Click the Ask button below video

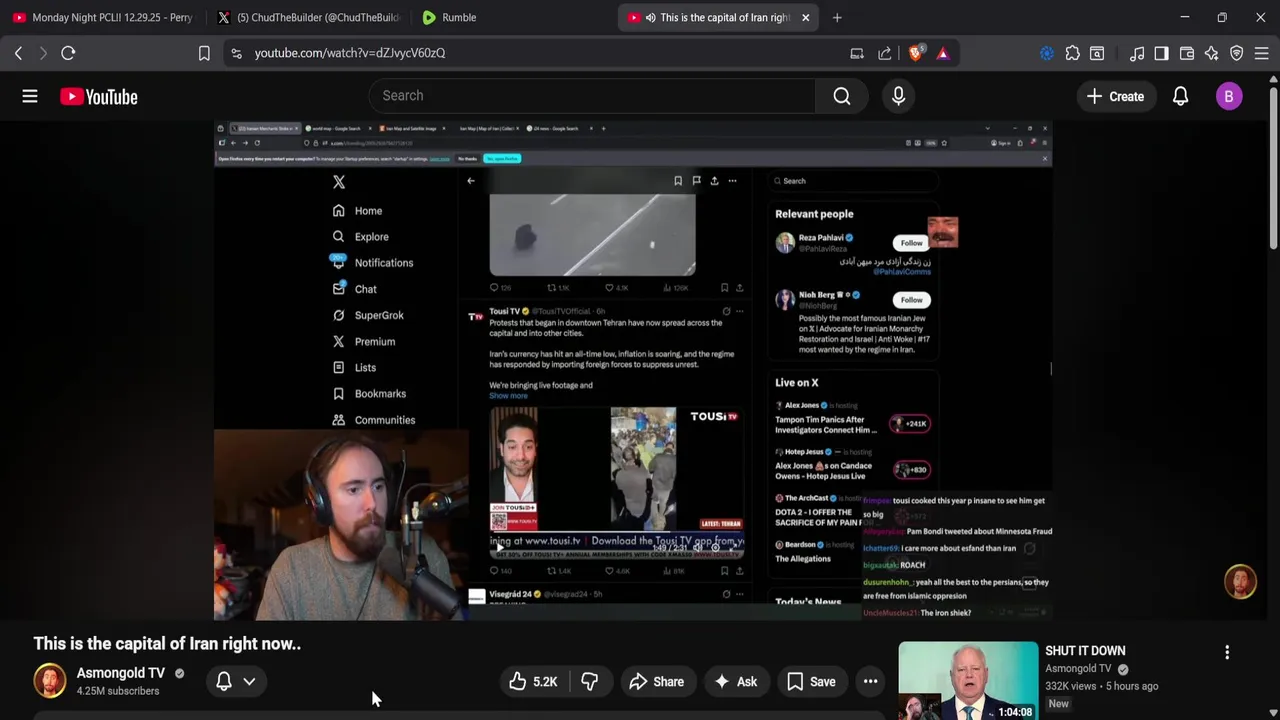pos(735,682)
